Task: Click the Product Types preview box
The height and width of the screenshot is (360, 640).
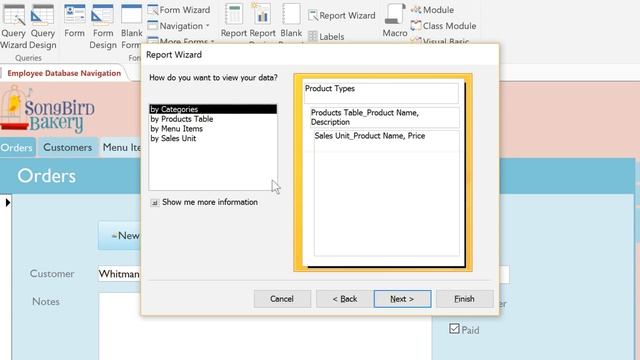Action: [x=381, y=93]
